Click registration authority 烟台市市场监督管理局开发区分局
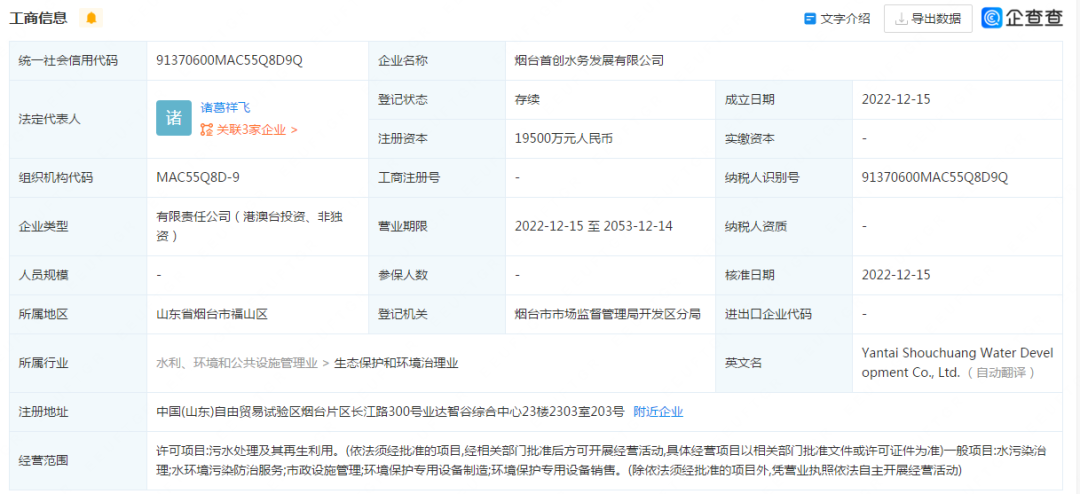The width and height of the screenshot is (1080, 494). tap(608, 314)
